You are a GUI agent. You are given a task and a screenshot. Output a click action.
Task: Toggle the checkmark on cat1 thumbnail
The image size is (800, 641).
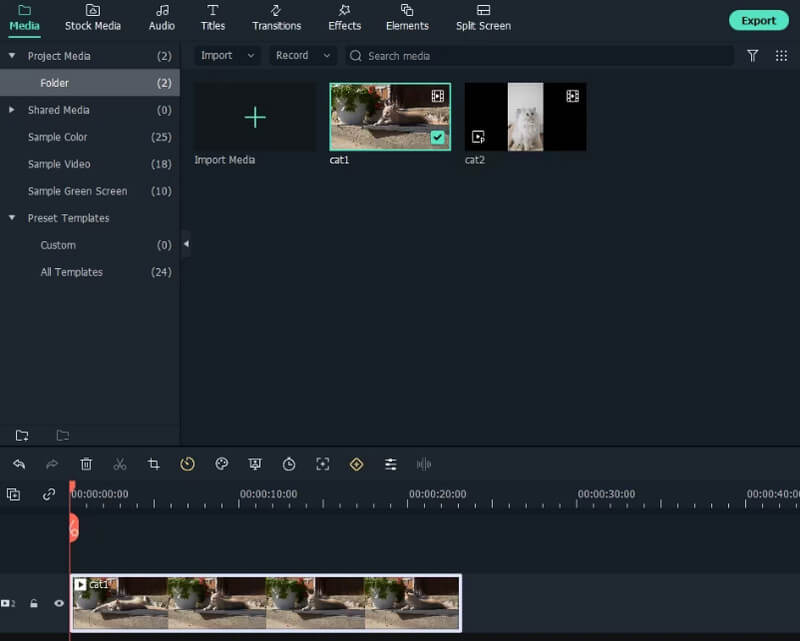coord(438,137)
